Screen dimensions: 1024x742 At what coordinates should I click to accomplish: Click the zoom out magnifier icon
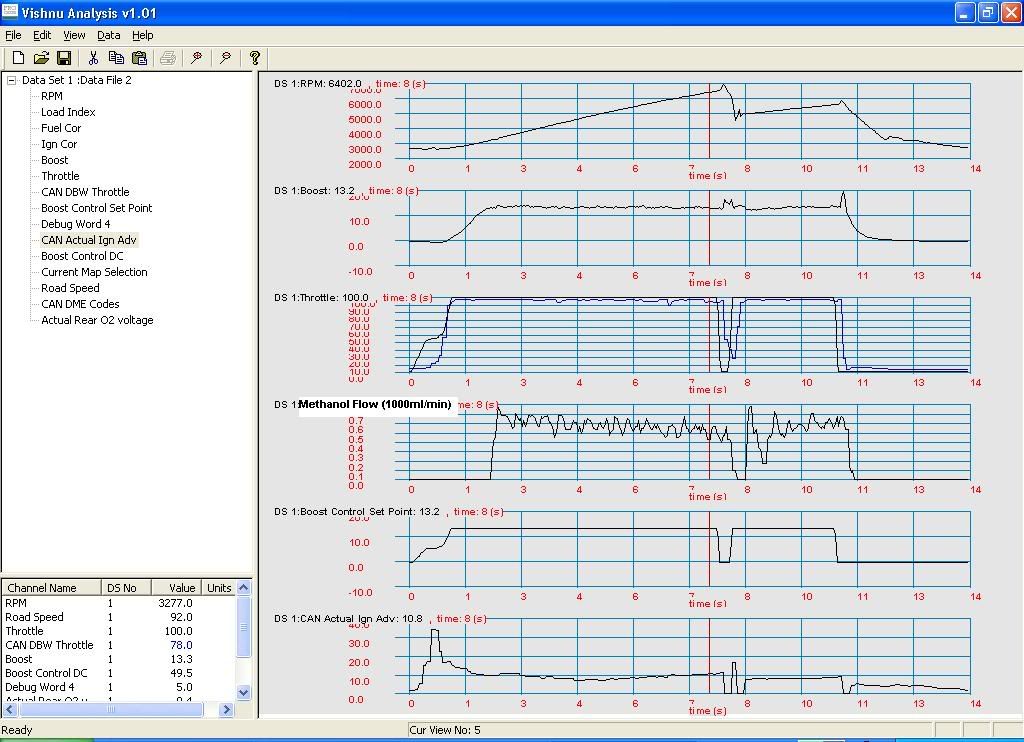tap(226, 58)
